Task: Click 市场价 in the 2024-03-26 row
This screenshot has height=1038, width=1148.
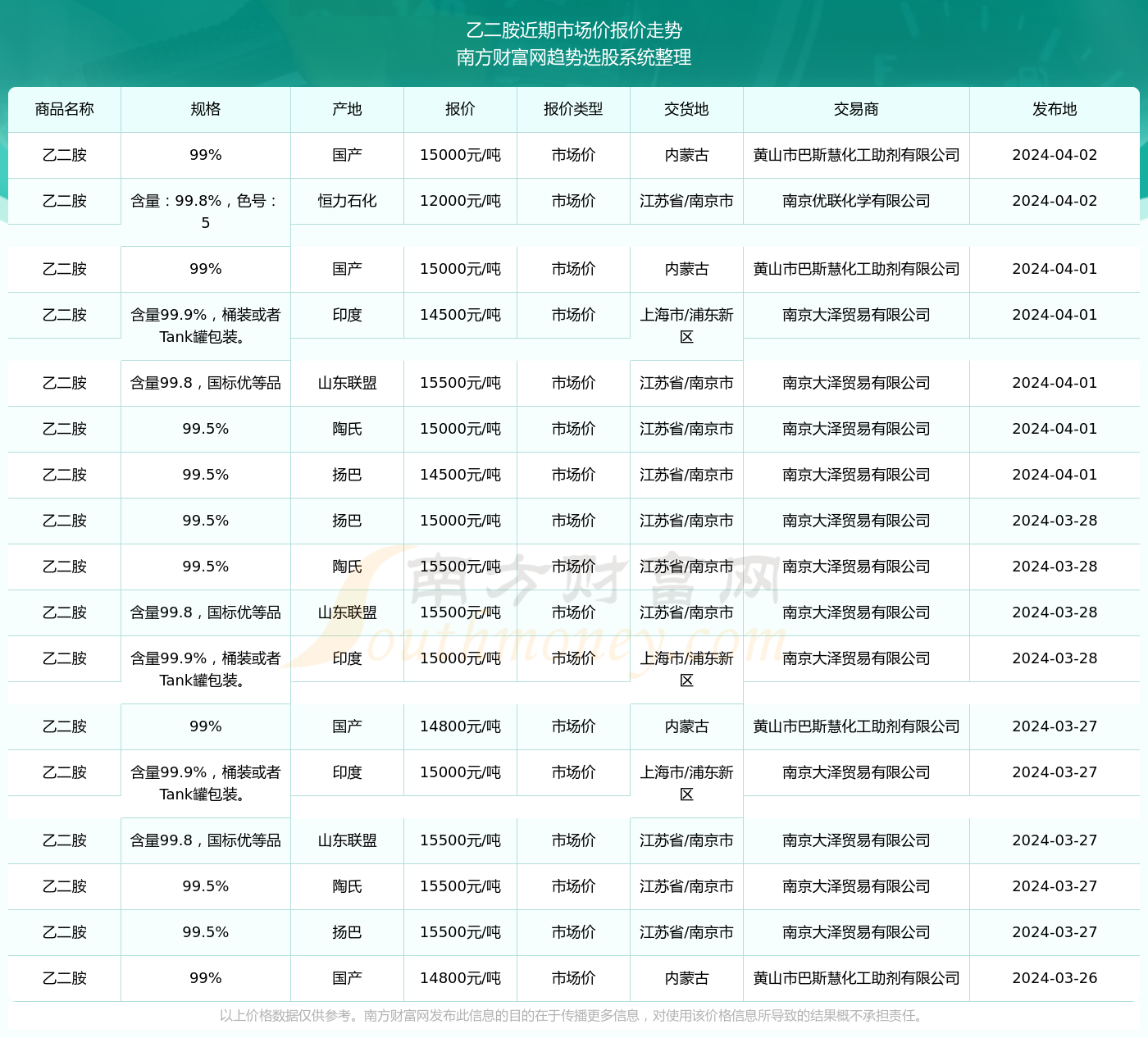Action: (573, 978)
